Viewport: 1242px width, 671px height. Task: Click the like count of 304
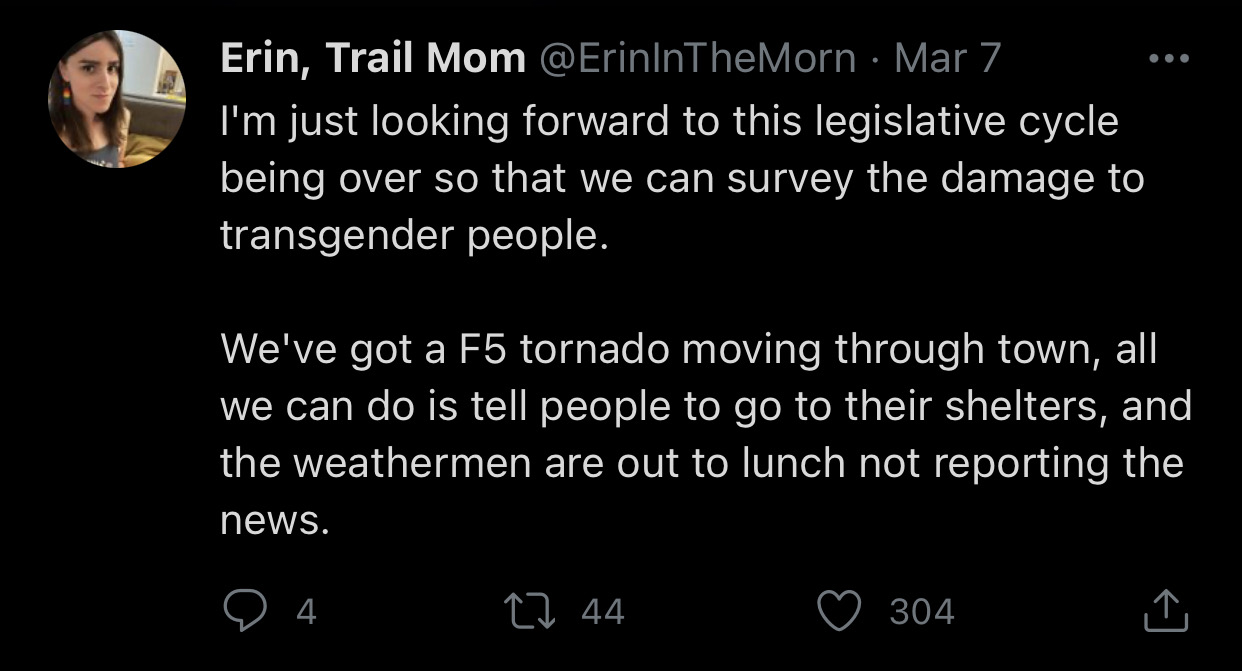921,611
